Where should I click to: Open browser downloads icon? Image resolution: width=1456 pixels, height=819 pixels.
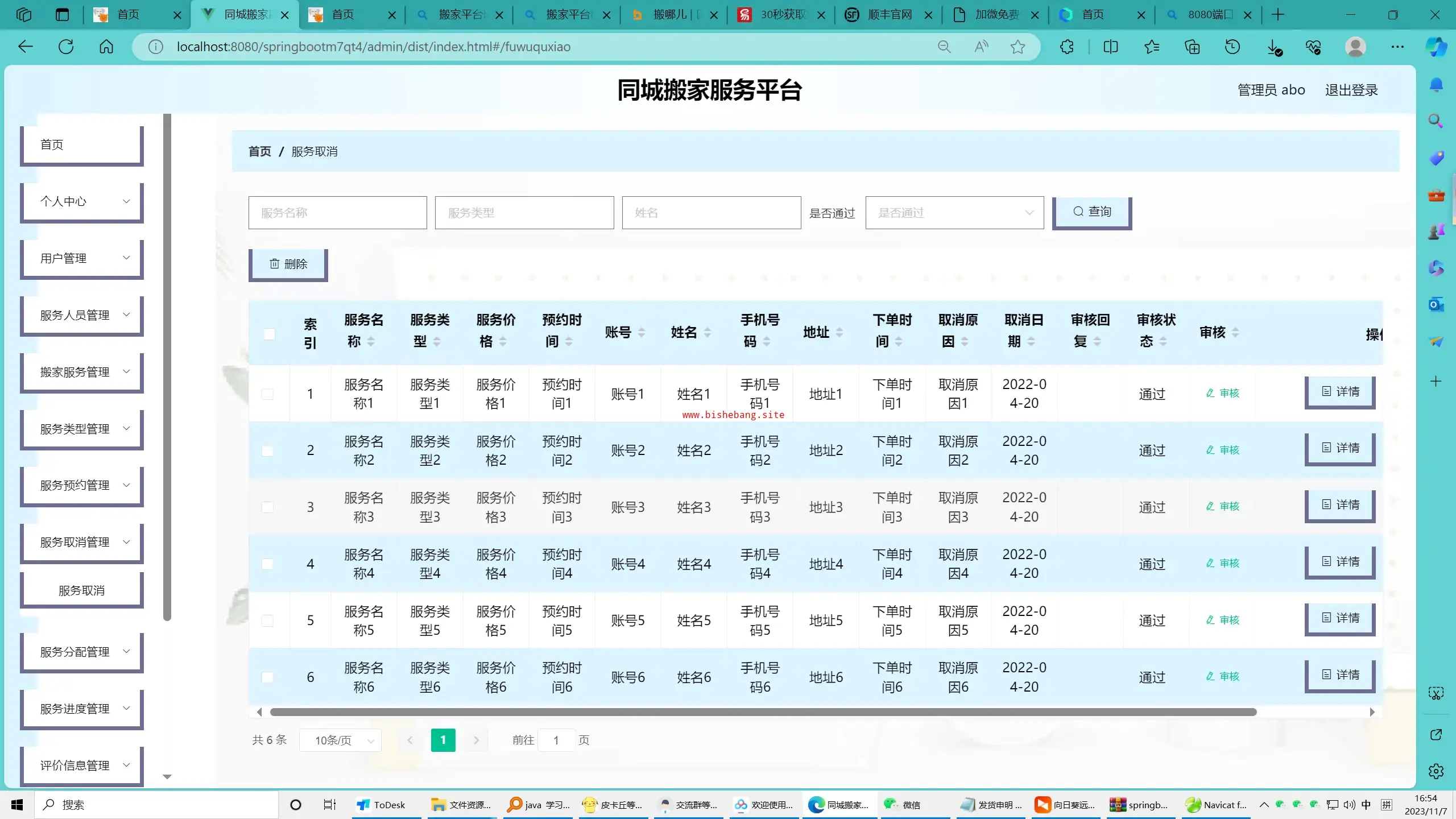click(x=1273, y=47)
